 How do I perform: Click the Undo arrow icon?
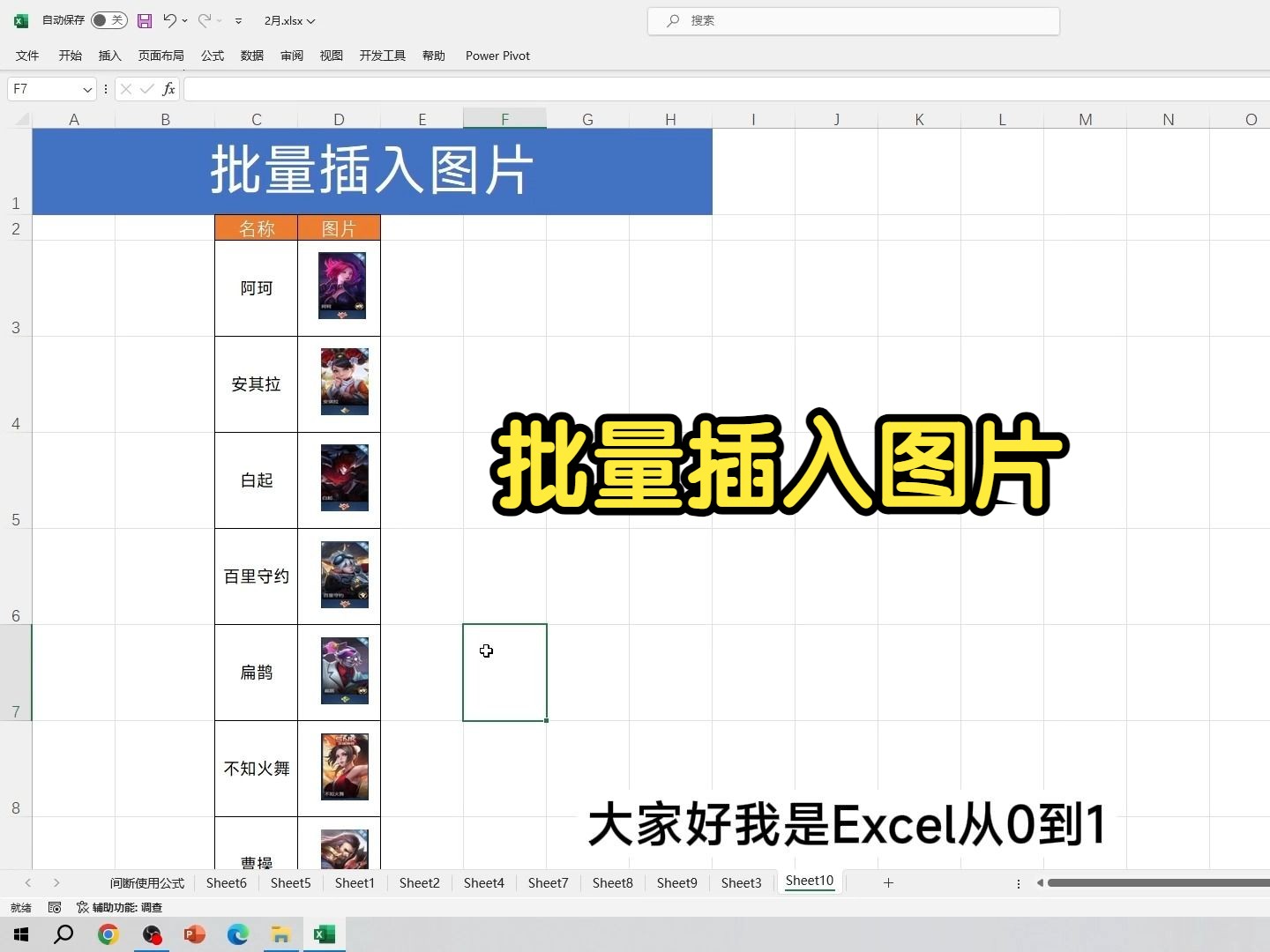pyautogui.click(x=169, y=20)
